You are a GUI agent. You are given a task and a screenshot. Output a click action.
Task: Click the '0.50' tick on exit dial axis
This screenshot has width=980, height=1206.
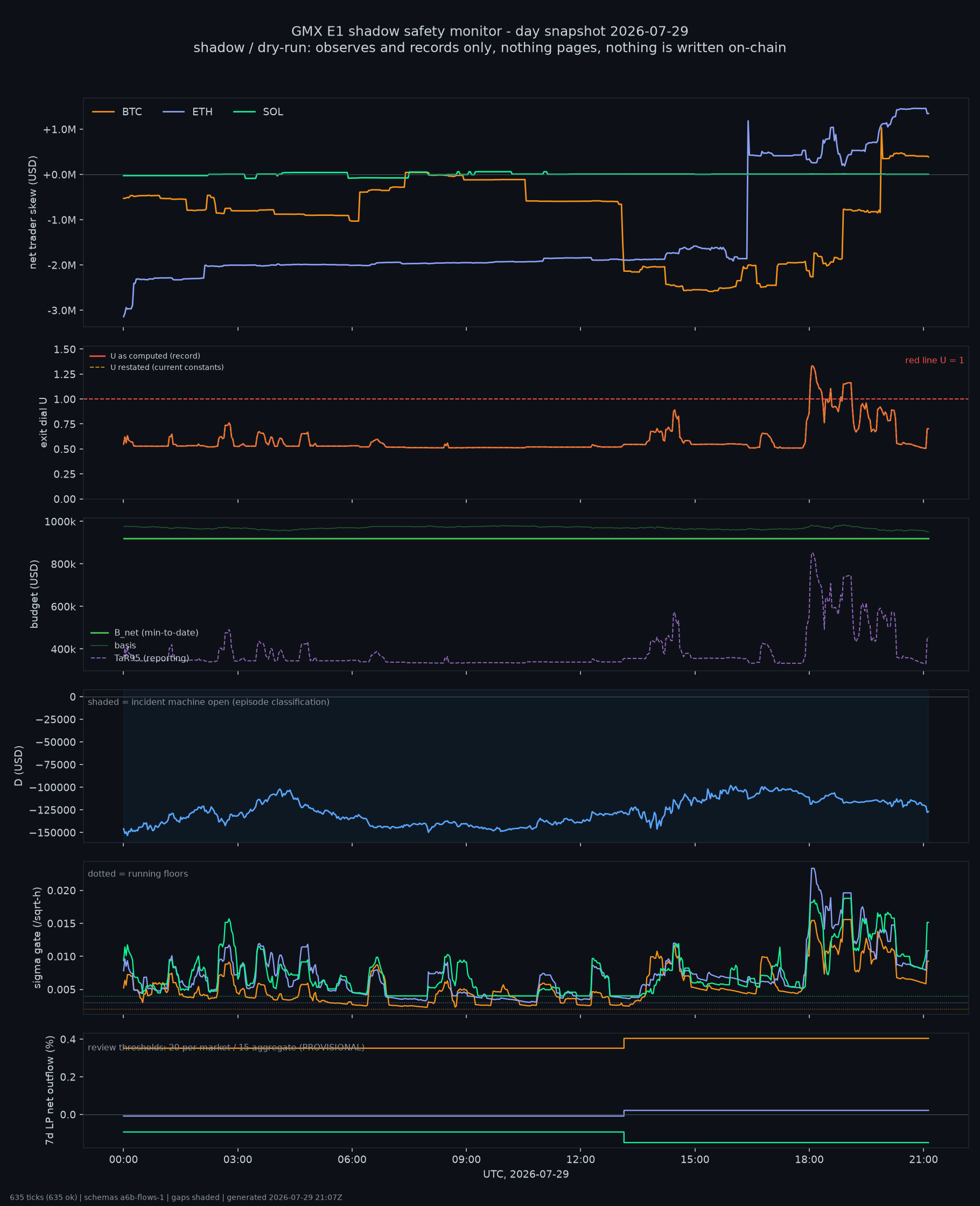(65, 449)
